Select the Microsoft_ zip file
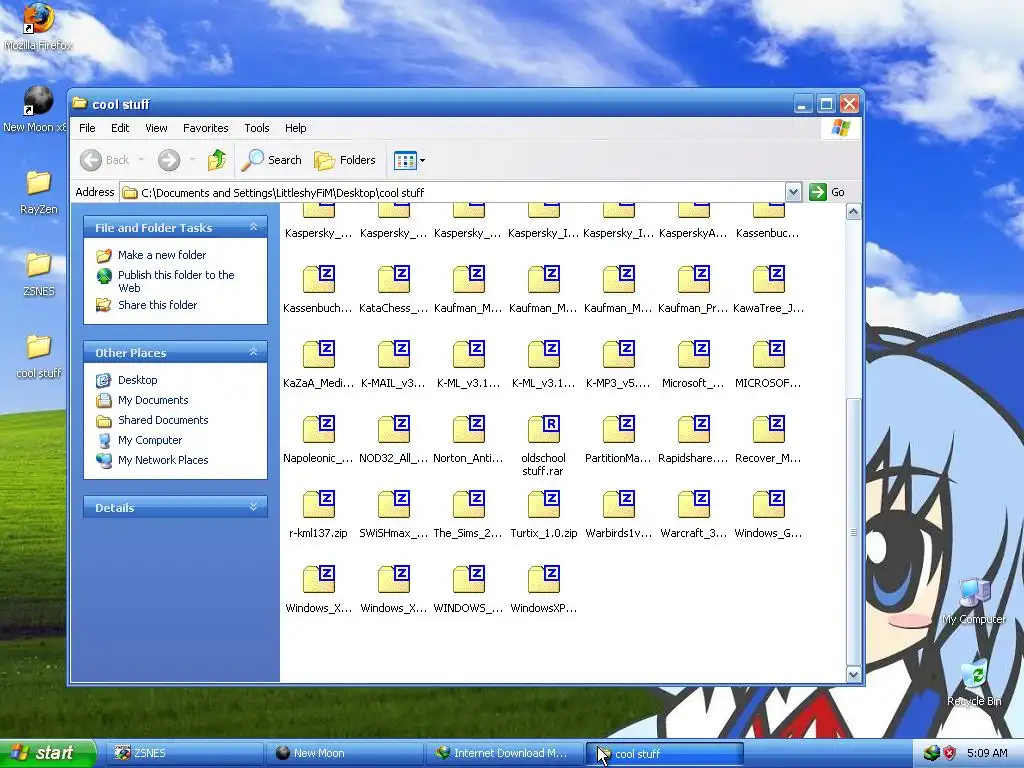 click(693, 365)
